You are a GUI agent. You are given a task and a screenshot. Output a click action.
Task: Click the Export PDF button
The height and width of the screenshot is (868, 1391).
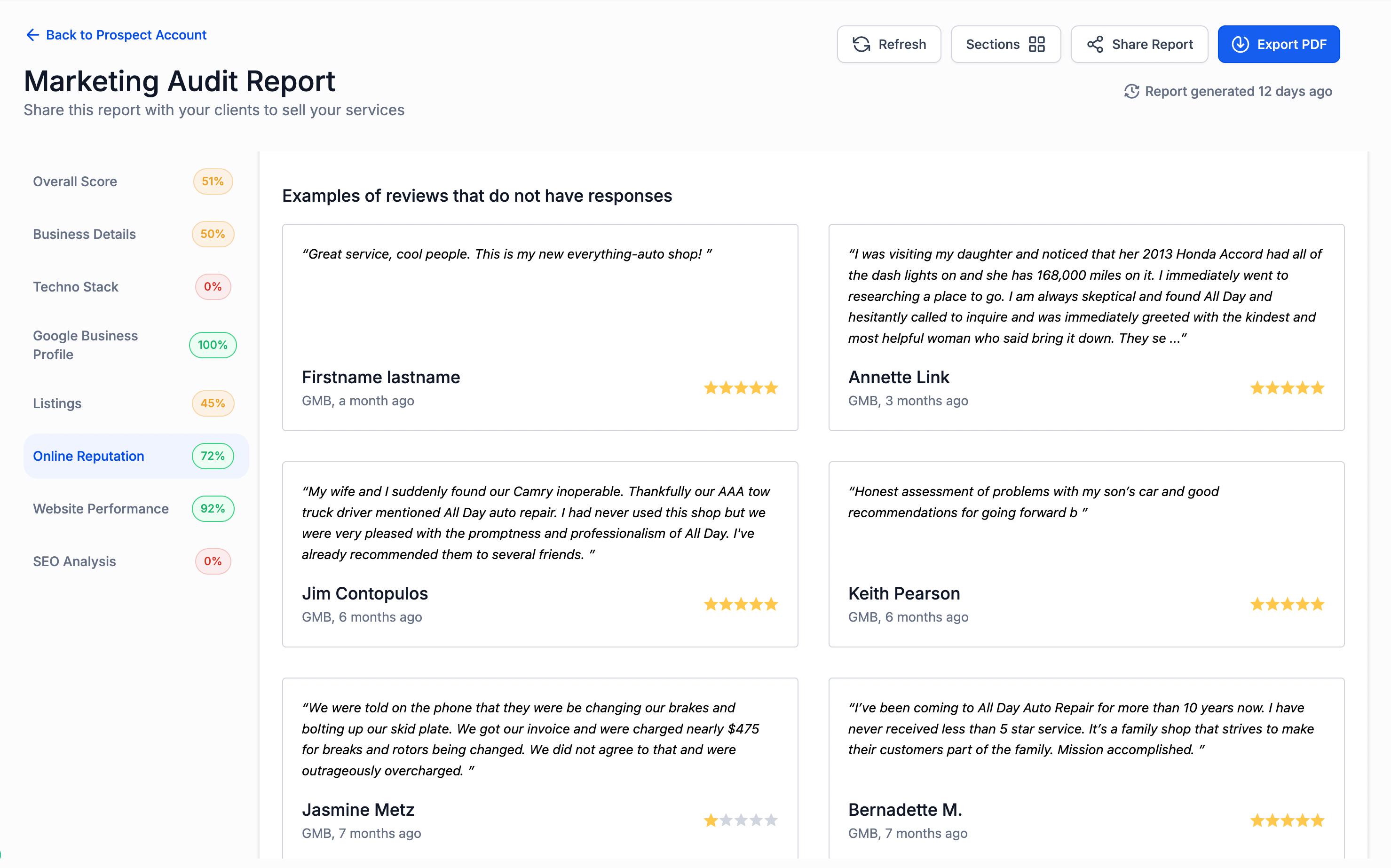(1279, 44)
